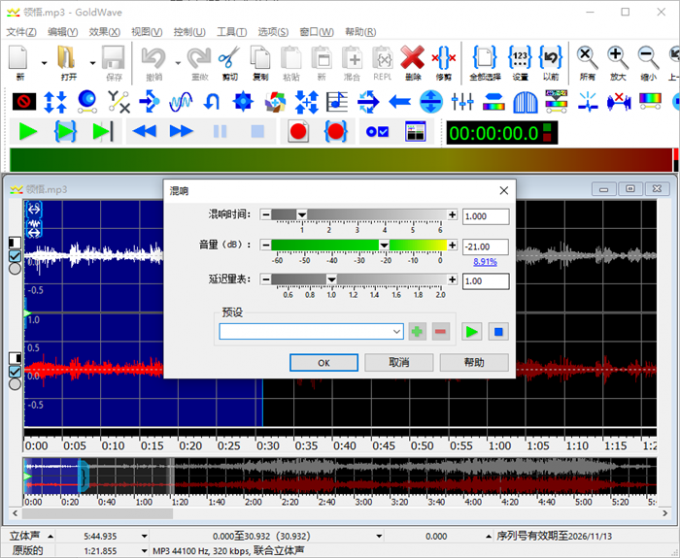Viewport: 680px width, 558px height.
Task: Open the 效果 menu
Action: pyautogui.click(x=105, y=32)
